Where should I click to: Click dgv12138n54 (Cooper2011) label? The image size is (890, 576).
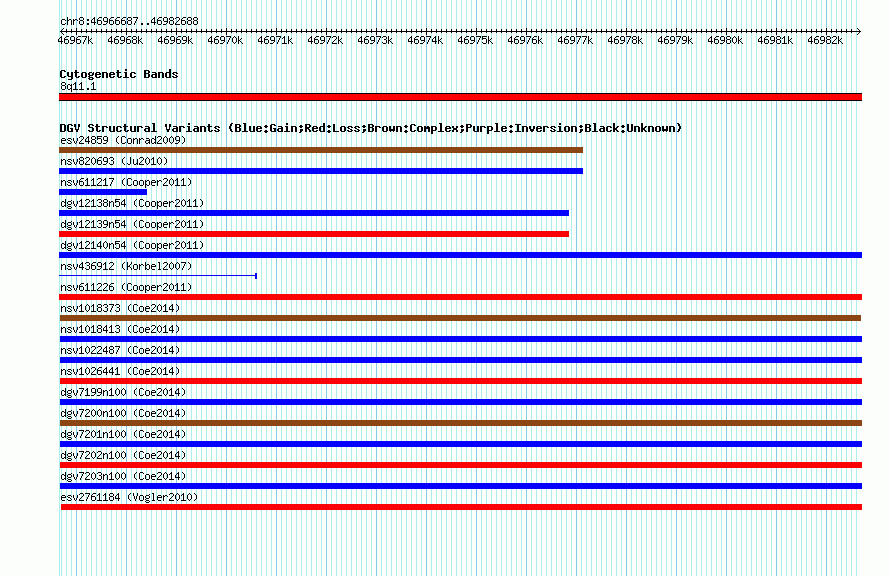coord(132,203)
